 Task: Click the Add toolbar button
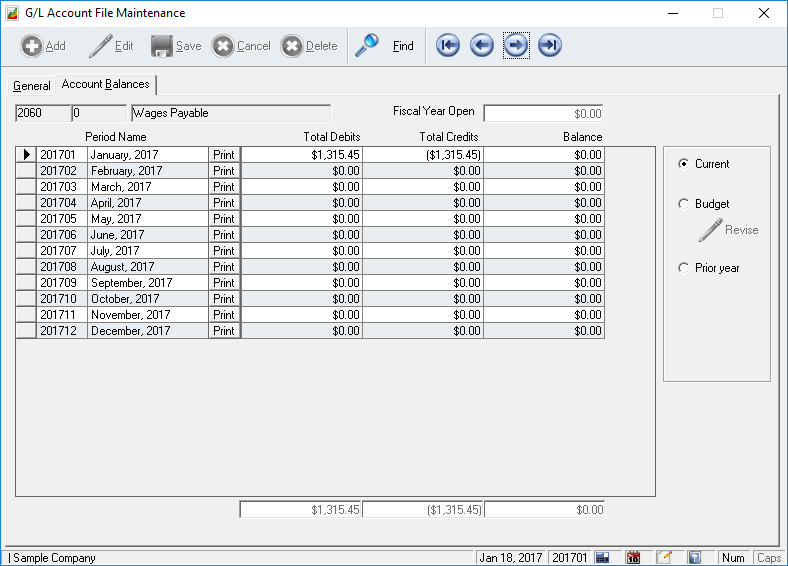44,46
